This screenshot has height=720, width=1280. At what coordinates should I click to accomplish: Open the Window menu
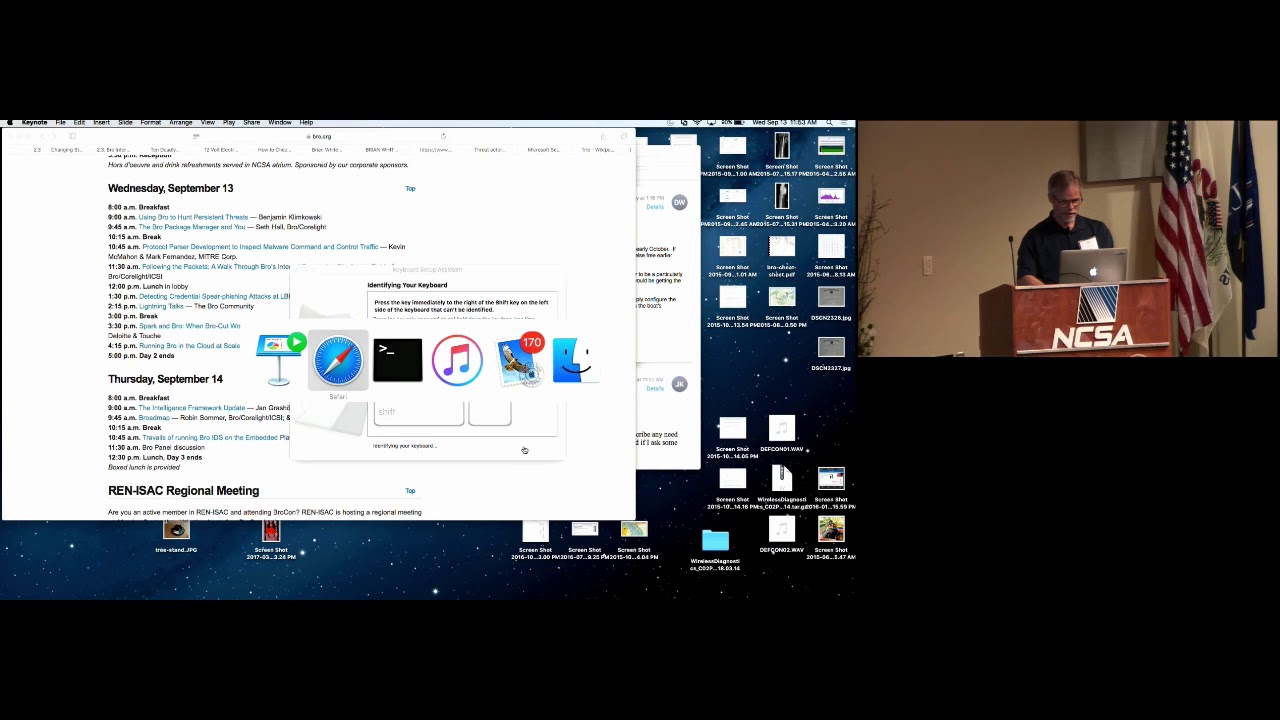pyautogui.click(x=279, y=122)
